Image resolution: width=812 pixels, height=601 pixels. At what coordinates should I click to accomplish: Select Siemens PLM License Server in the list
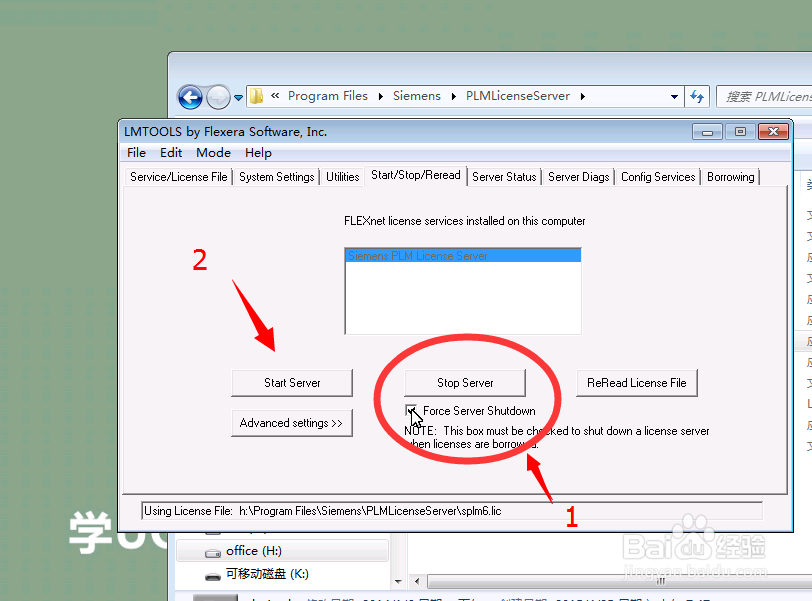click(x=463, y=256)
